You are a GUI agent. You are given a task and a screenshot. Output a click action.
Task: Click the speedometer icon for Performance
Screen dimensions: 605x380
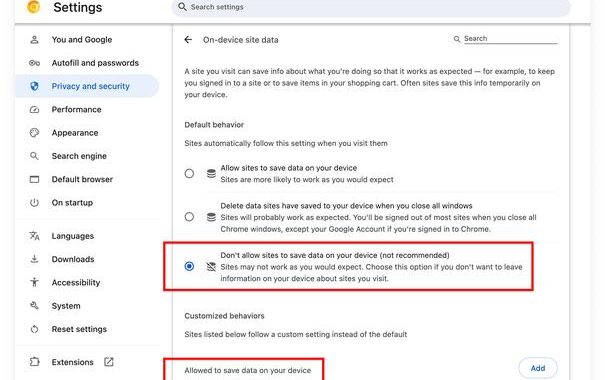tap(34, 110)
